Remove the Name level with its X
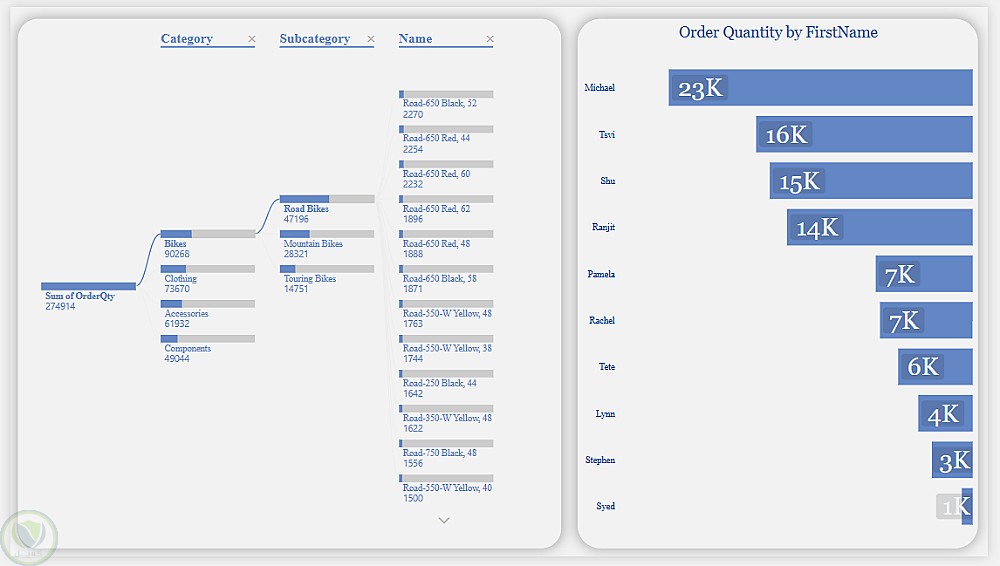 (490, 39)
